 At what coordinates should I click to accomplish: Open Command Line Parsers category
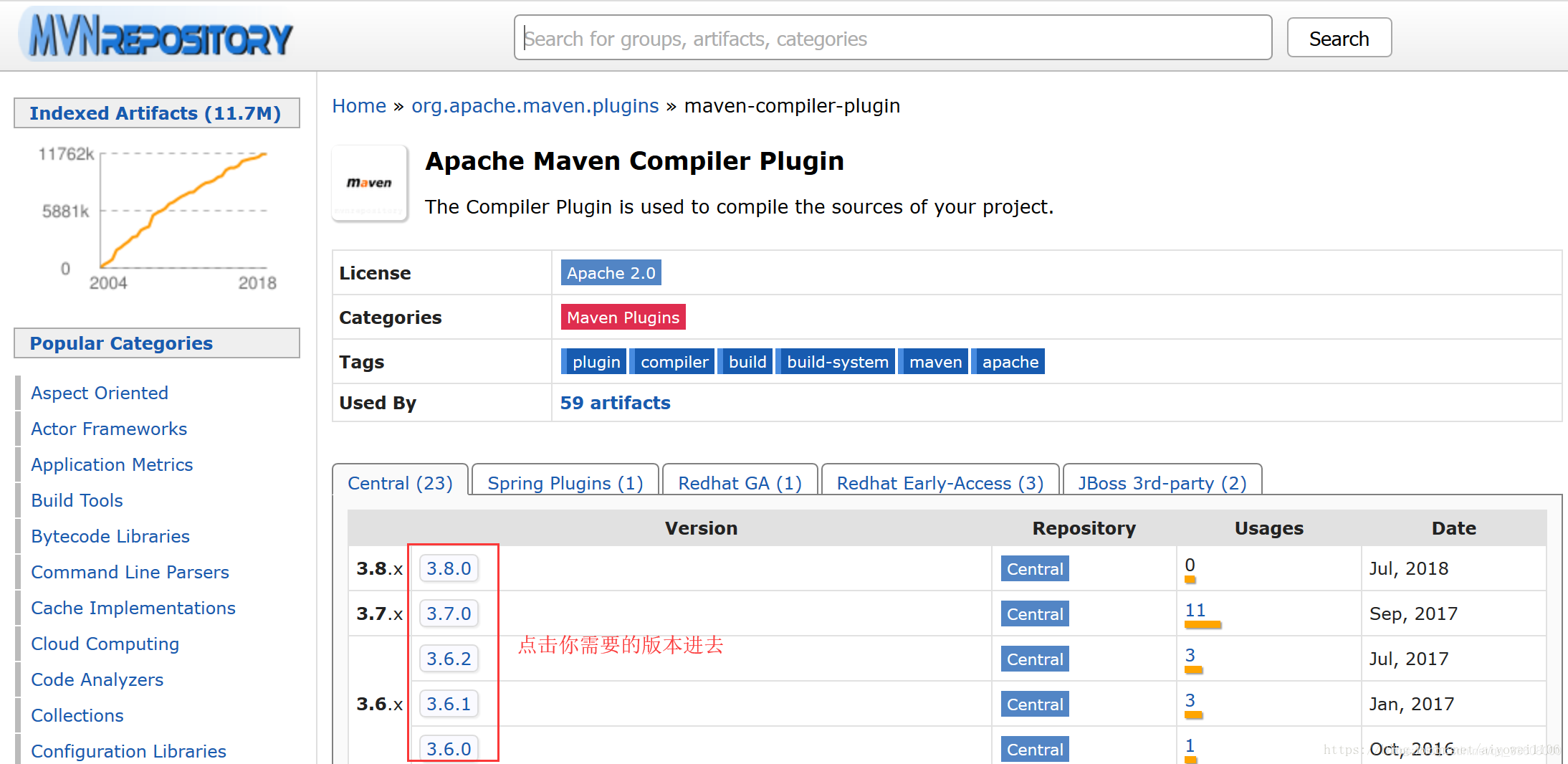click(130, 572)
